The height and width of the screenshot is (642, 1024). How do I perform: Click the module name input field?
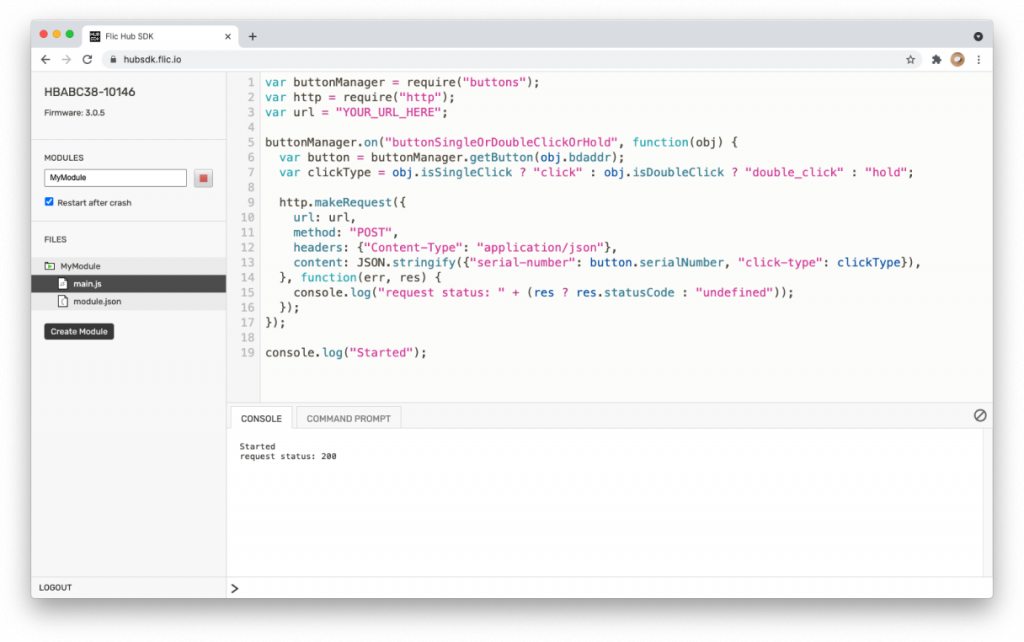pyautogui.click(x=115, y=178)
